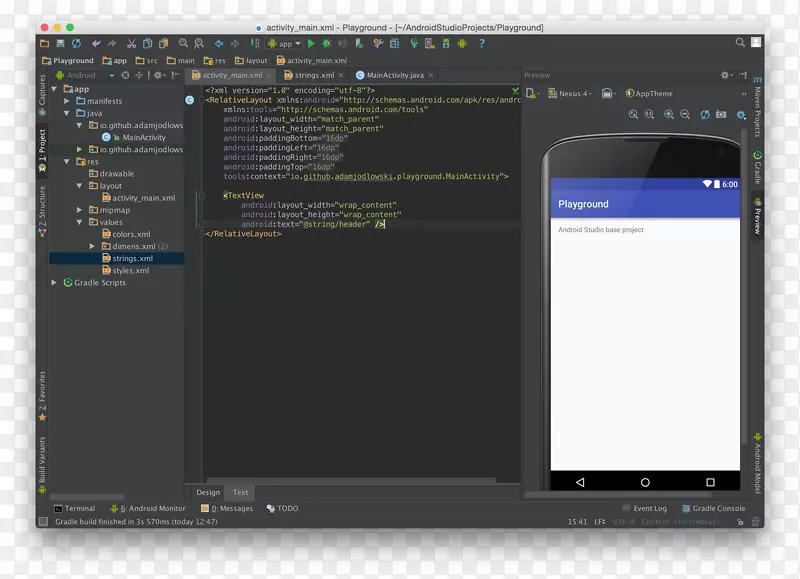Switch to the Design view
This screenshot has width=800, height=579.
coord(208,492)
